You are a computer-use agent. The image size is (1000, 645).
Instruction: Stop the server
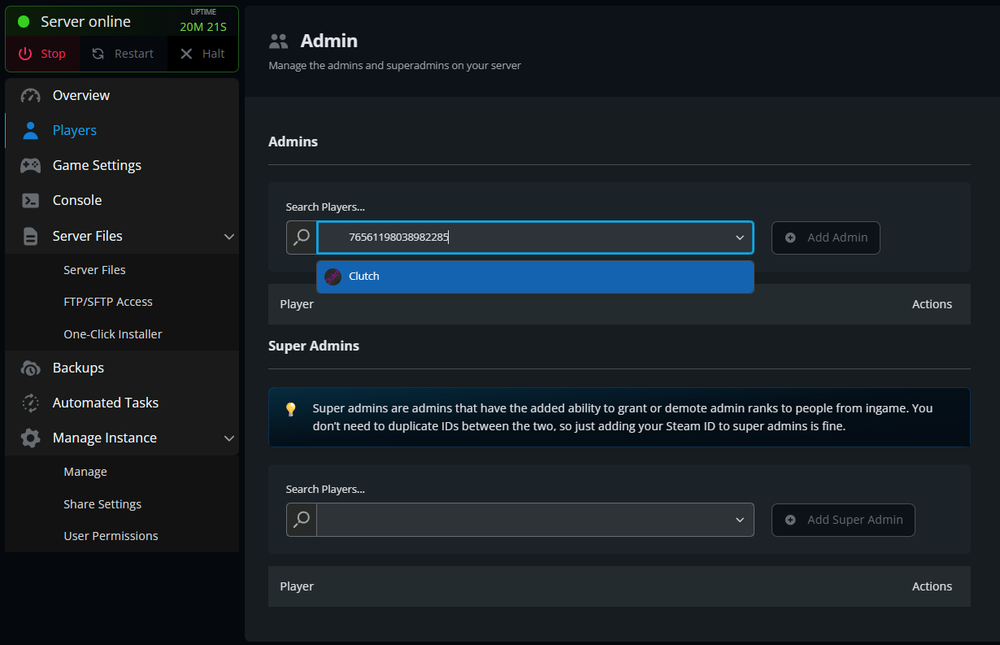(43, 54)
